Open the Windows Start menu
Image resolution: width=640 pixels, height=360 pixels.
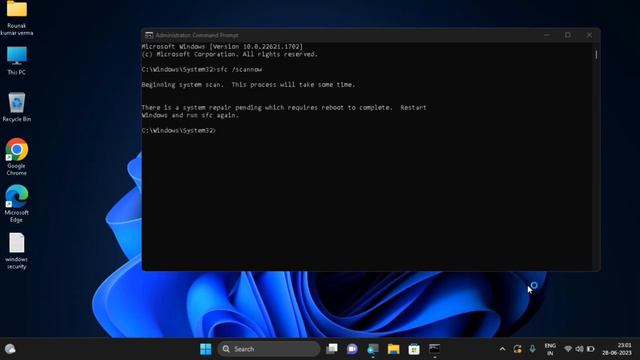[206, 349]
